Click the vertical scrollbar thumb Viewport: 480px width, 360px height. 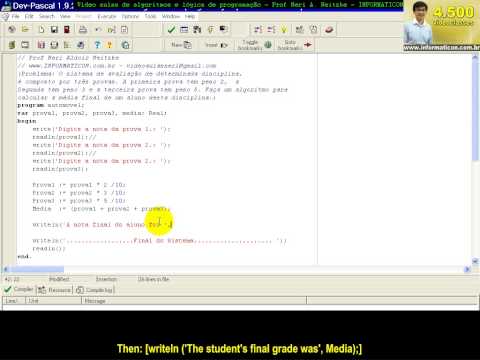[475, 110]
